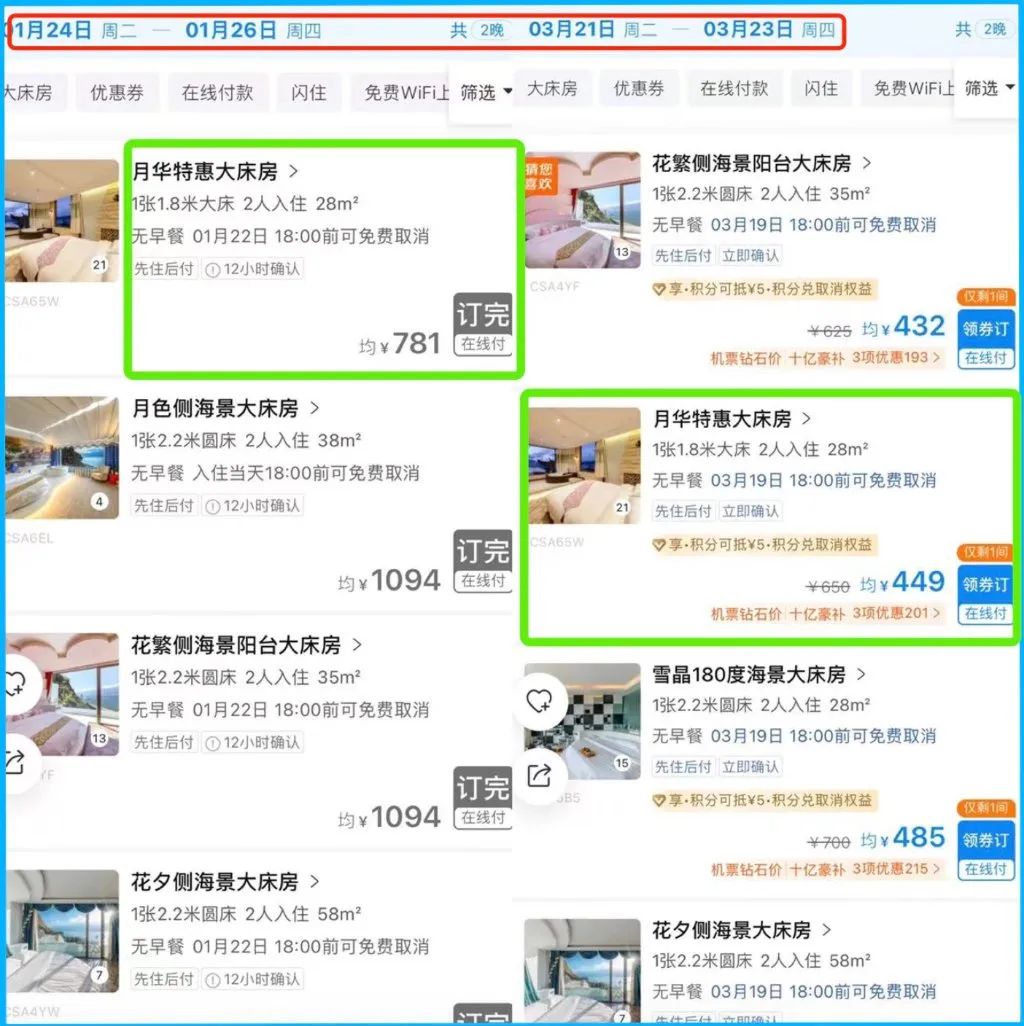
Task: Tap the photo count badge 4 on 月色 thumbnail
Action: pyautogui.click(x=100, y=502)
